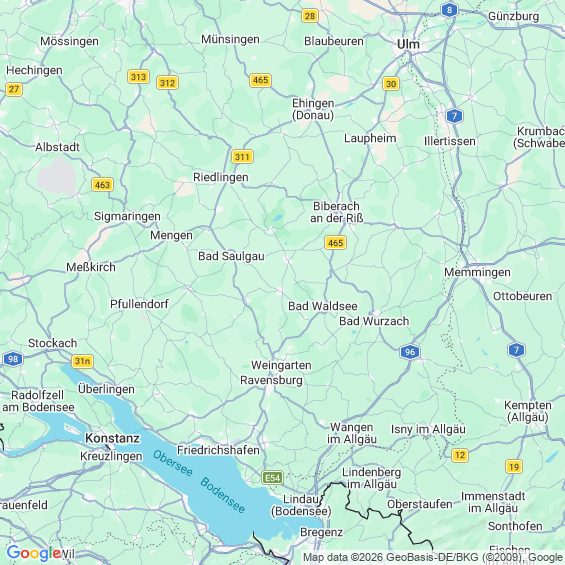Image resolution: width=565 pixels, height=565 pixels.
Task: Click the B311 road shield near Riedlingen
Action: tap(242, 157)
